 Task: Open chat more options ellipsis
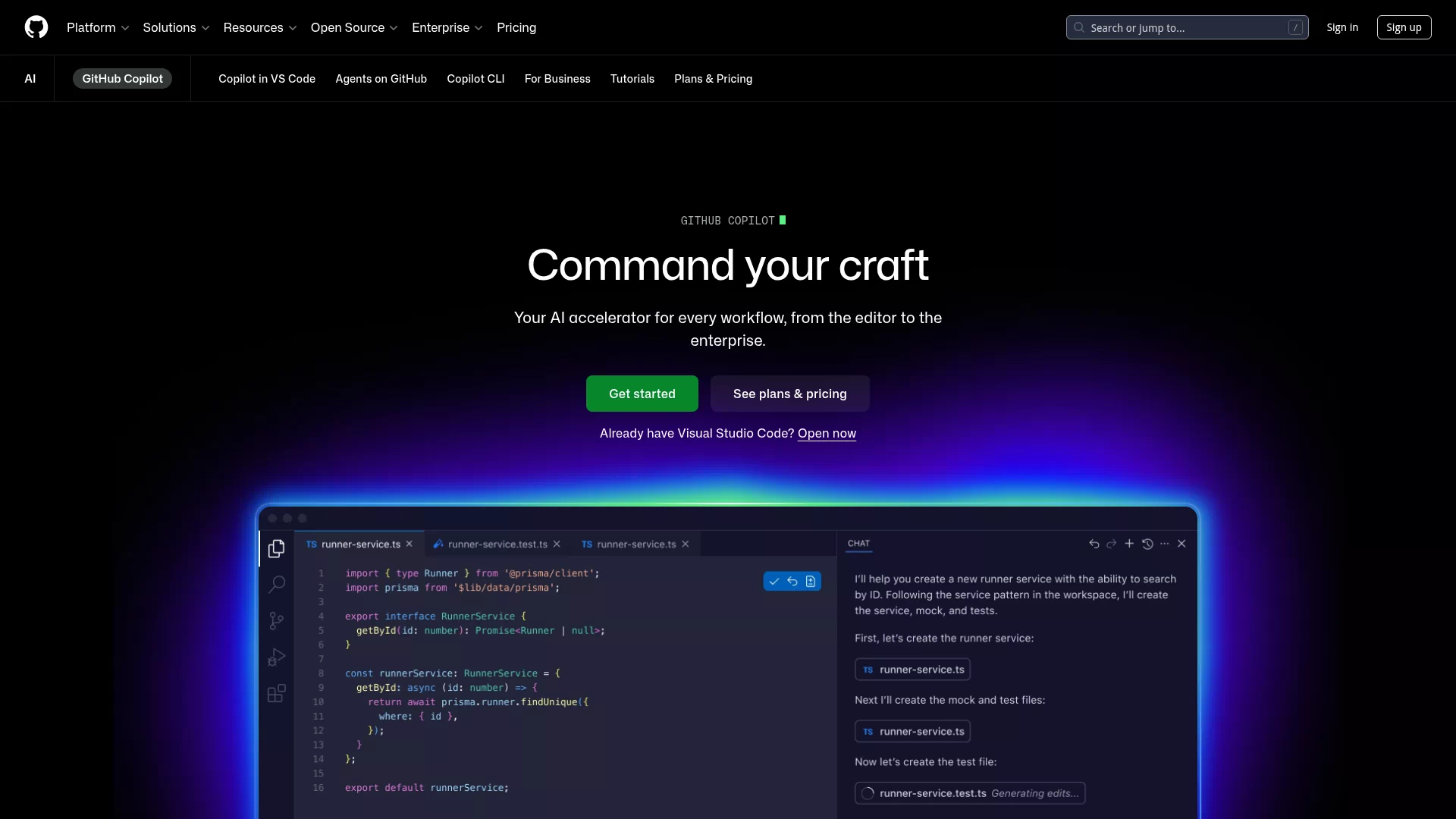pos(1165,544)
